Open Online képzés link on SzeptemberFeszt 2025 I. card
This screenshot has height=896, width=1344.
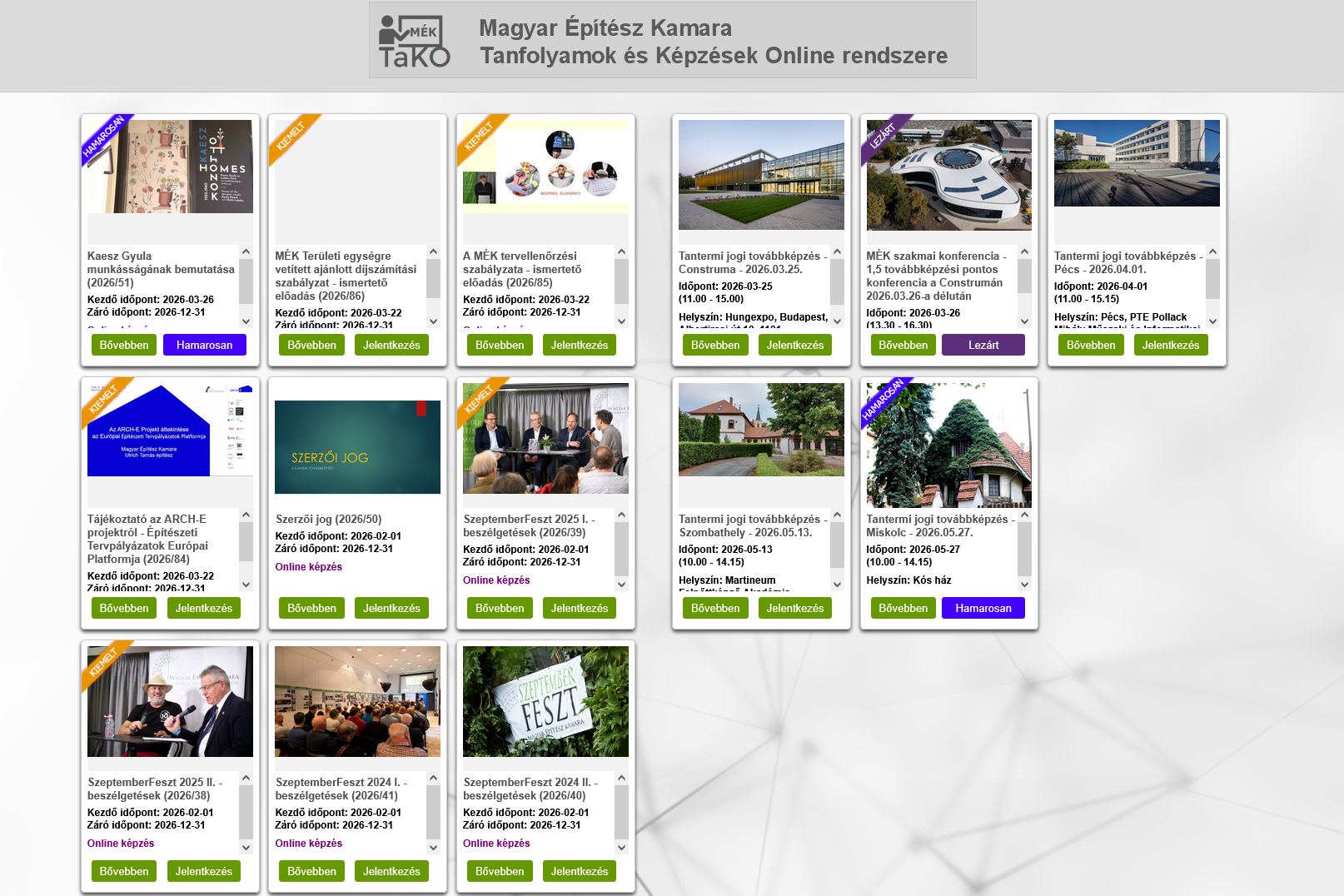point(496,580)
